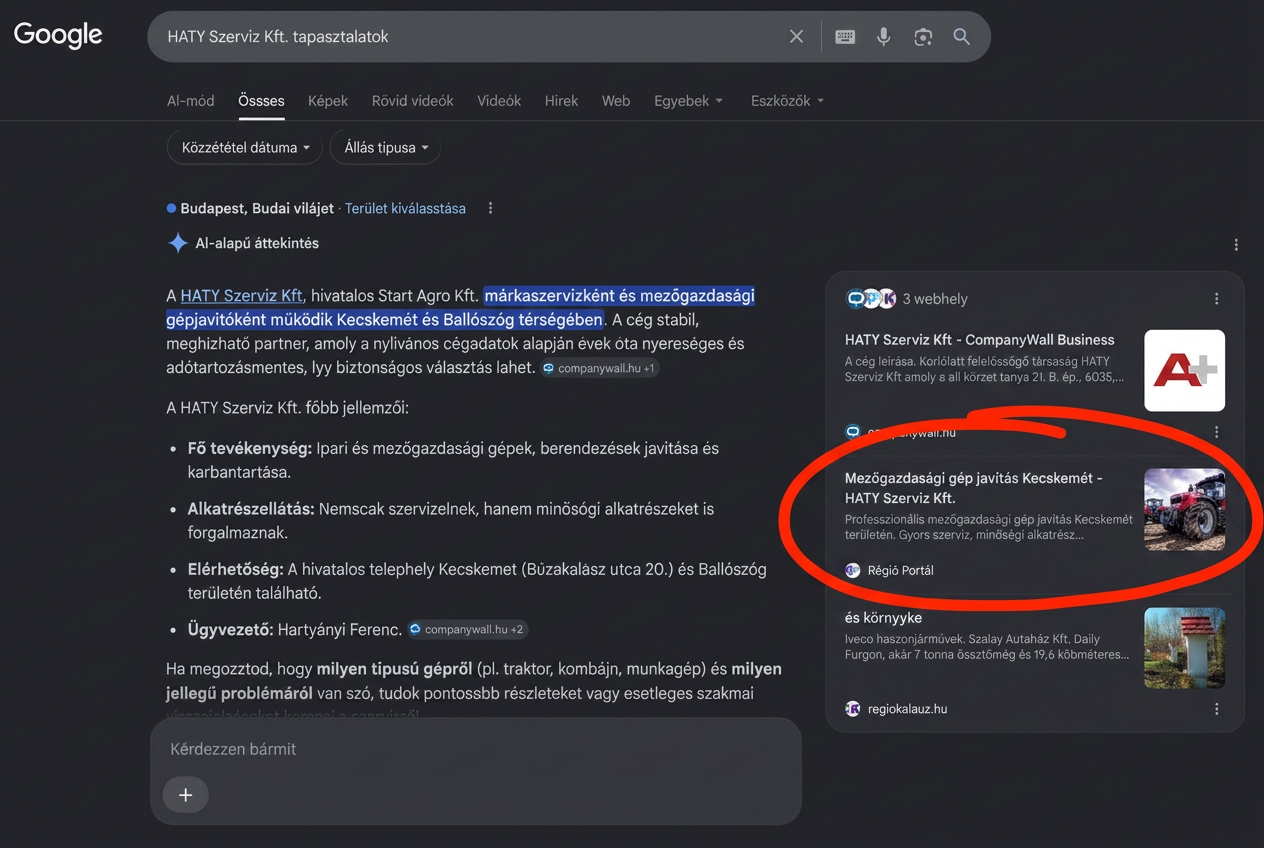
Task: Expand the Eszközök dropdown
Action: [788, 101]
